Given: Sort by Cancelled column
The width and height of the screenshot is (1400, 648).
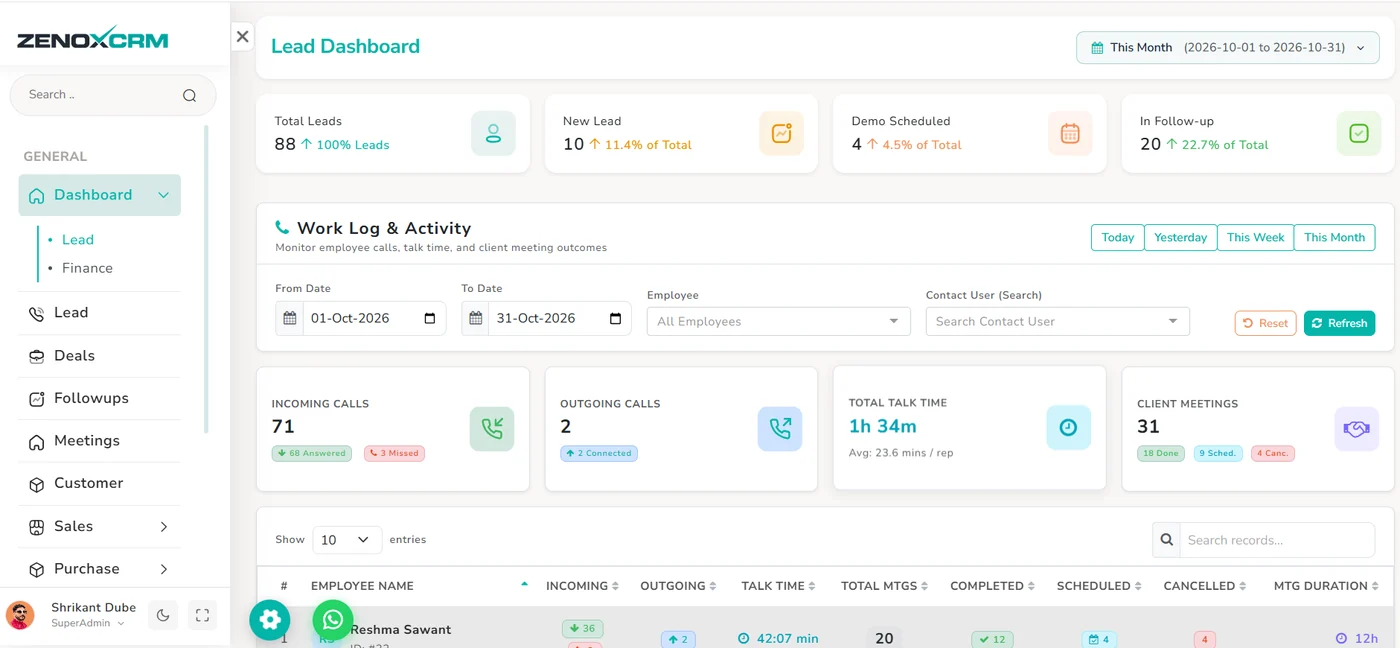Looking at the screenshot, I should coord(1204,586).
